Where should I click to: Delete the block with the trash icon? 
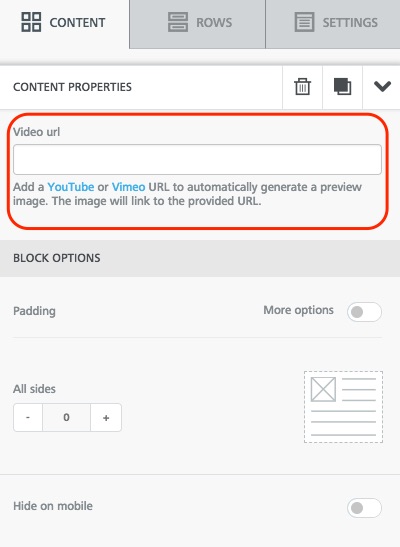(302, 87)
